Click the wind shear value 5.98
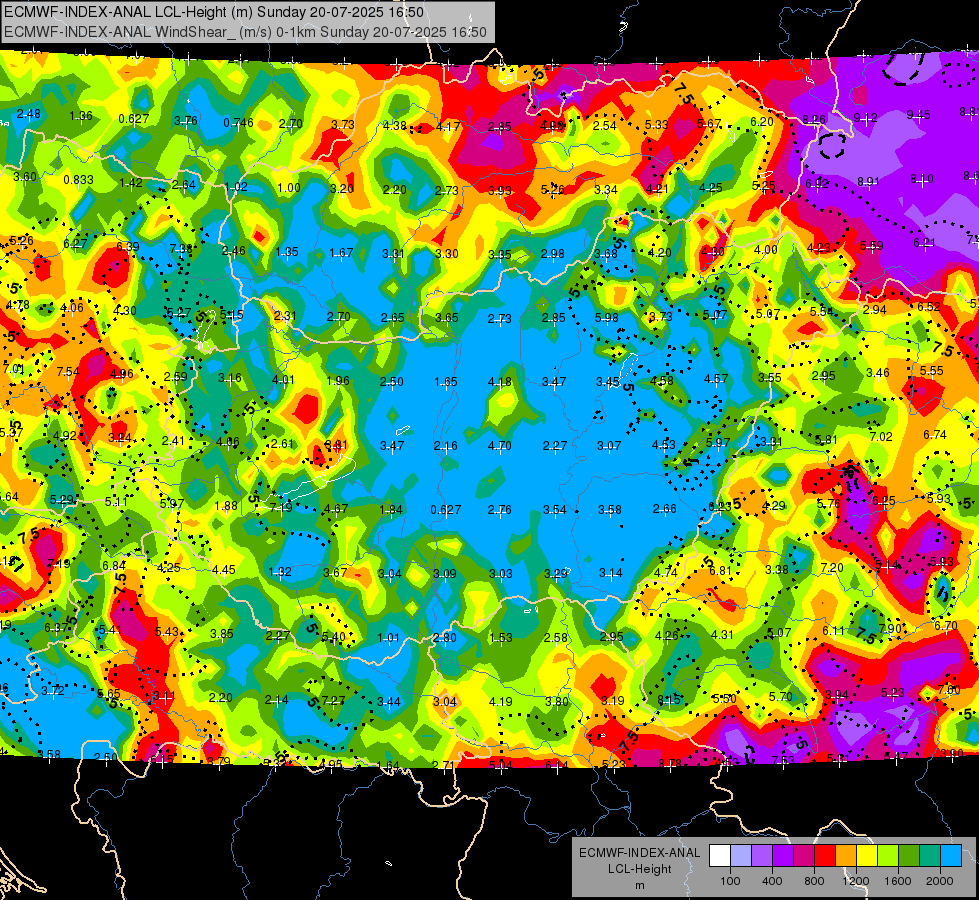Image resolution: width=979 pixels, height=900 pixels. 606,318
